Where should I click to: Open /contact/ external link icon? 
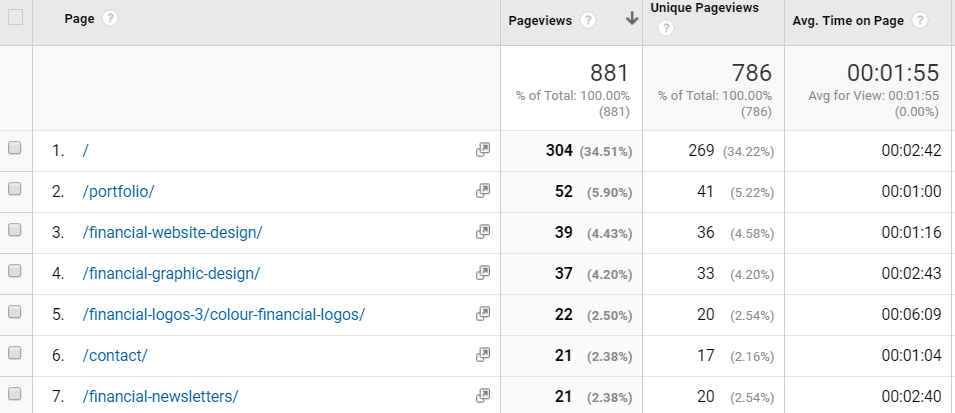click(483, 355)
